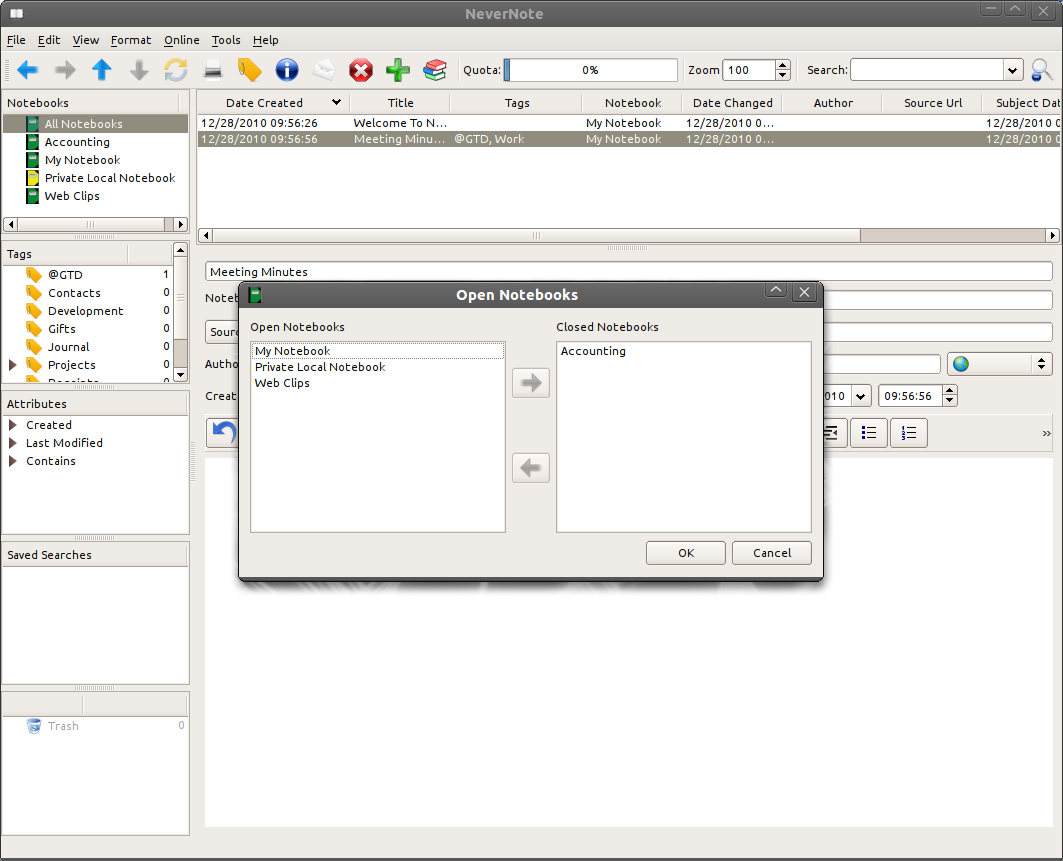
Task: Open note info with blue i icon
Action: [x=287, y=70]
